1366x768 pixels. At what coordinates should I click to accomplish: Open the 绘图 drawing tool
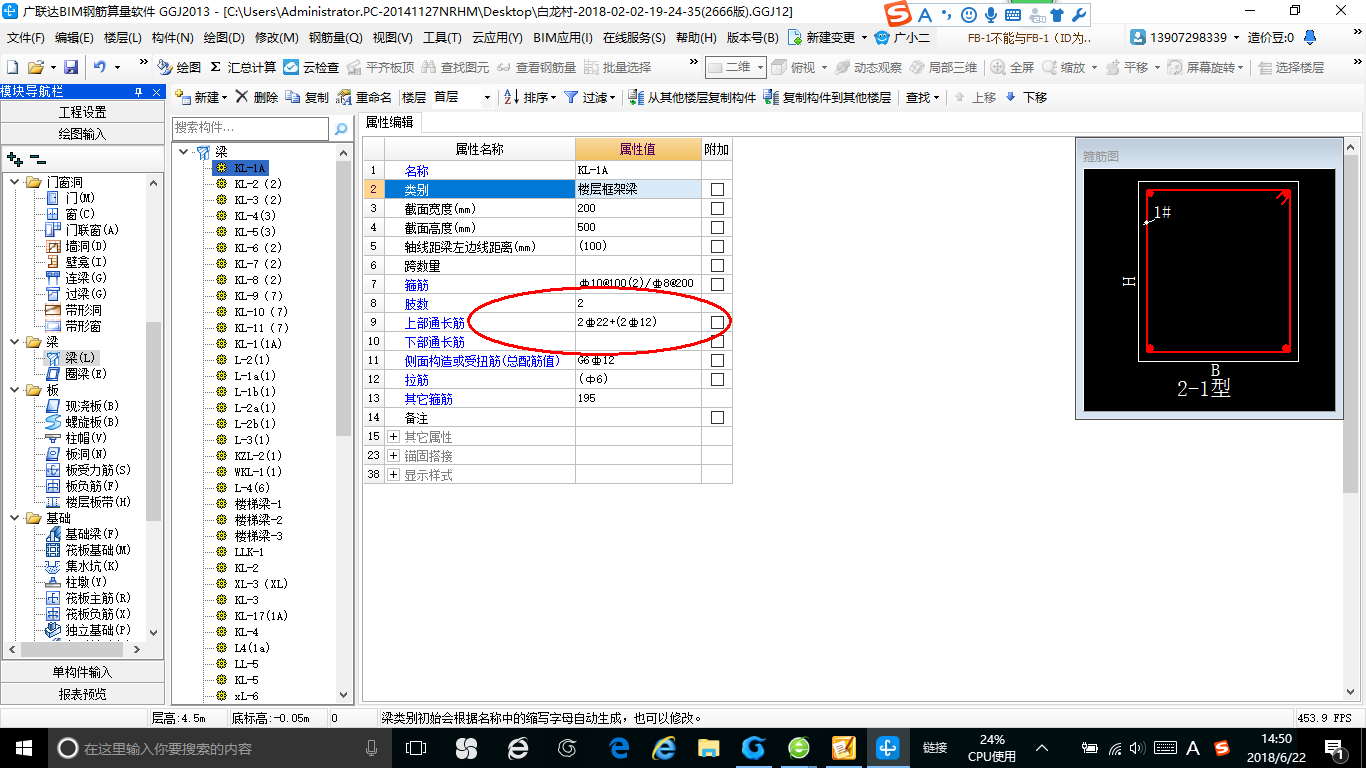tap(180, 67)
